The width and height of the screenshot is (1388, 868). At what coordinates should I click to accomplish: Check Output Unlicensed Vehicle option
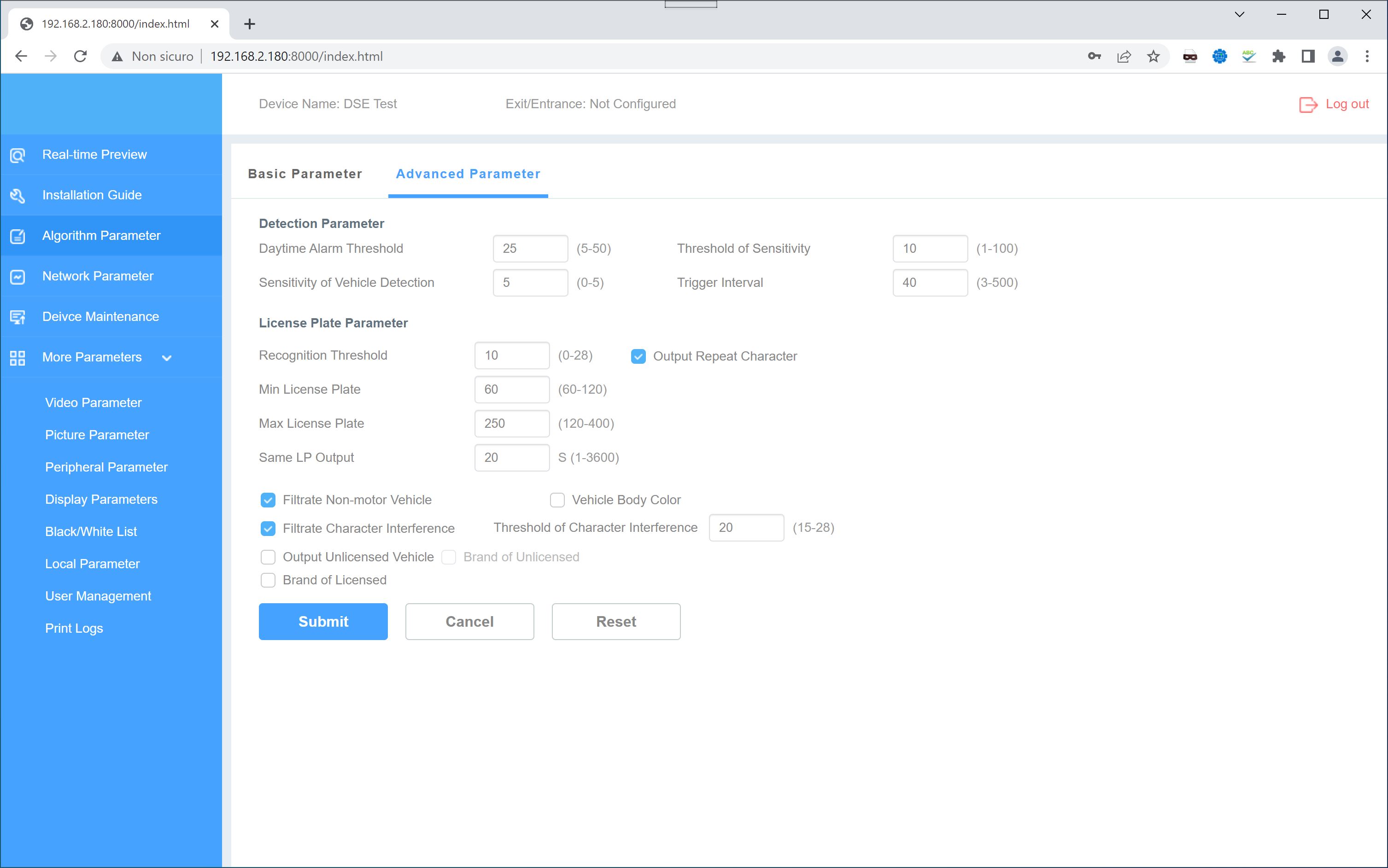click(268, 558)
